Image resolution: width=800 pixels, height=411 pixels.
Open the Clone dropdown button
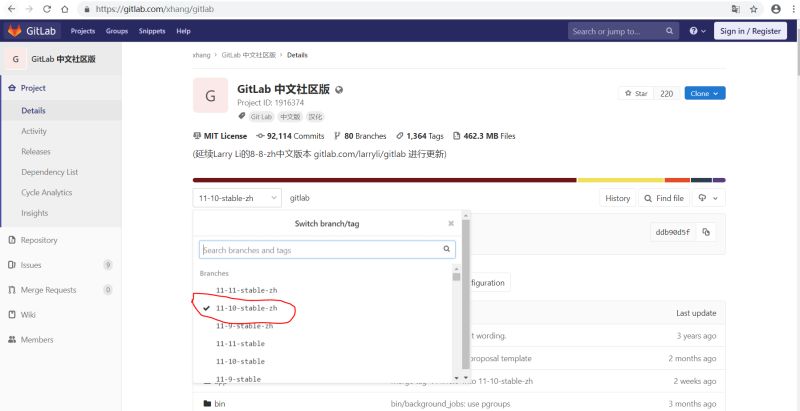[x=705, y=93]
